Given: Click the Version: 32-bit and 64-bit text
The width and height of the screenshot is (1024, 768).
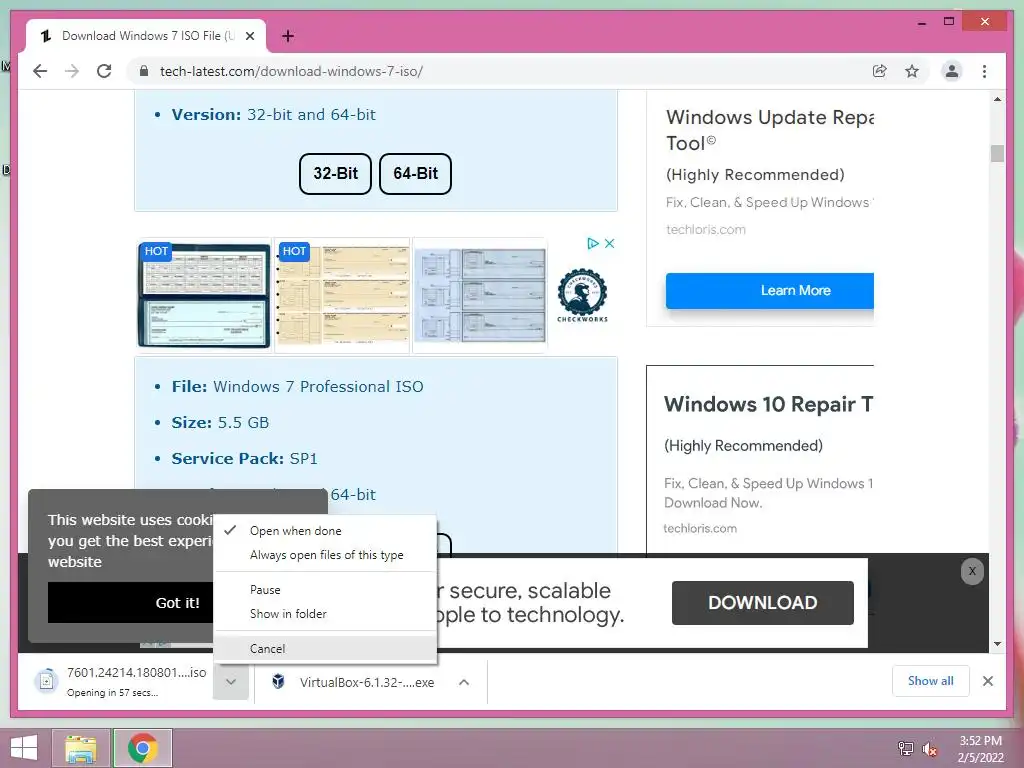Looking at the screenshot, I should coord(274,115).
